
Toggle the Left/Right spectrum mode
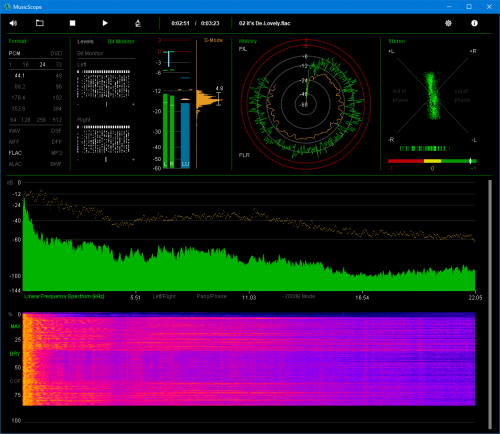[164, 296]
